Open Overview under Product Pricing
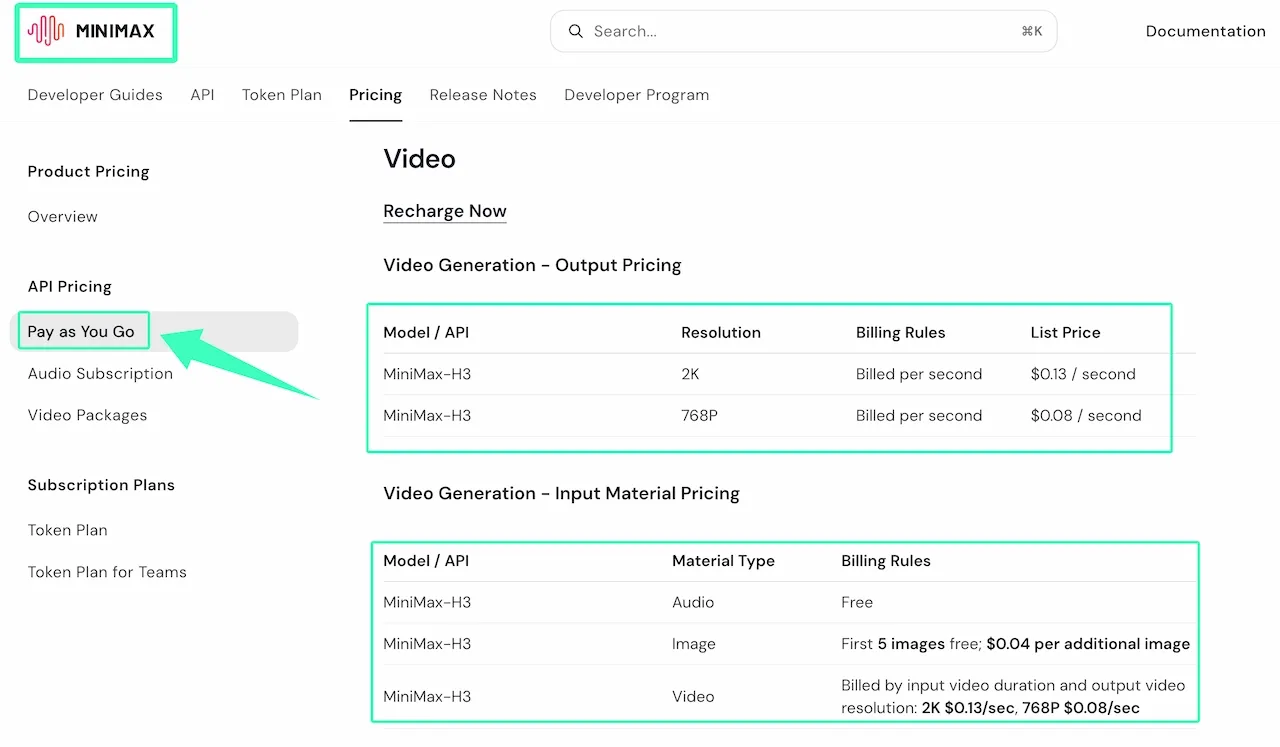 tap(63, 216)
